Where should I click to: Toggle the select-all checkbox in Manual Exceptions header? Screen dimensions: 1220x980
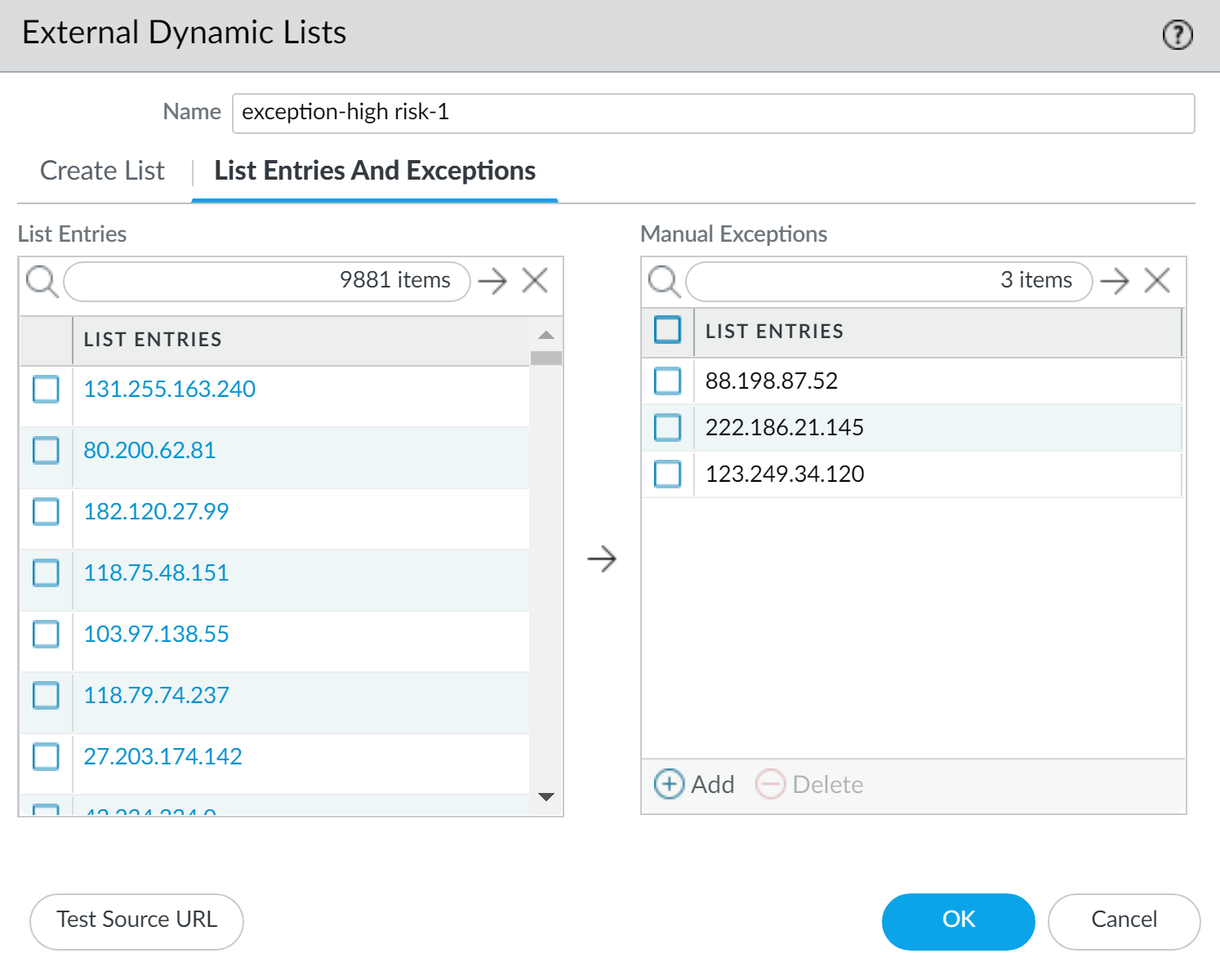(x=667, y=330)
